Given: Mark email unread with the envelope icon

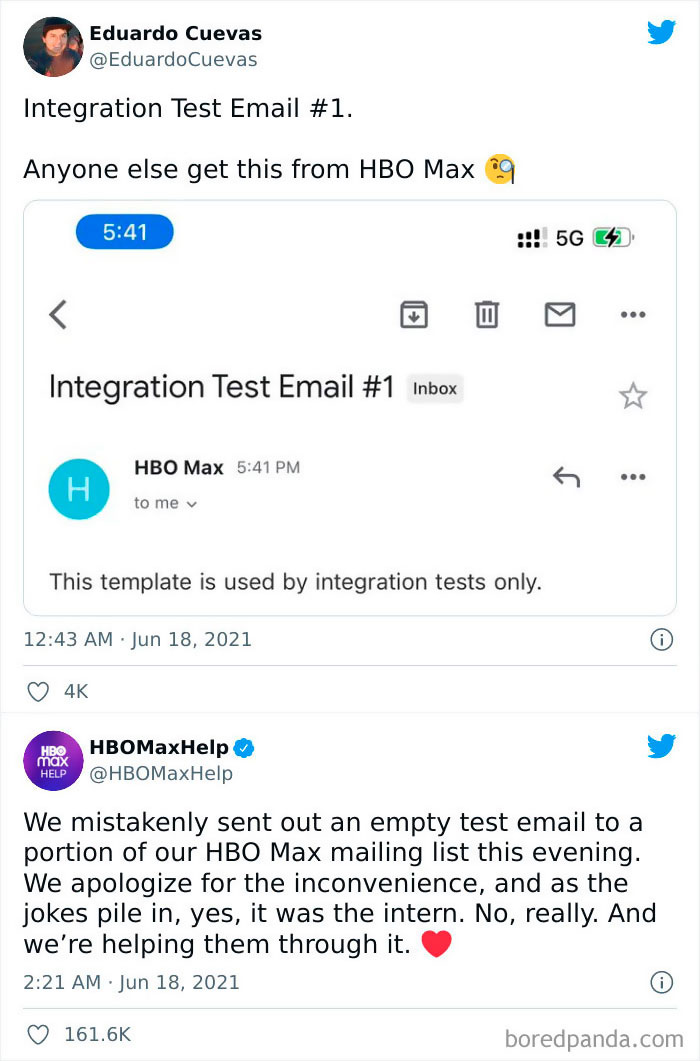Looking at the screenshot, I should tap(560, 314).
